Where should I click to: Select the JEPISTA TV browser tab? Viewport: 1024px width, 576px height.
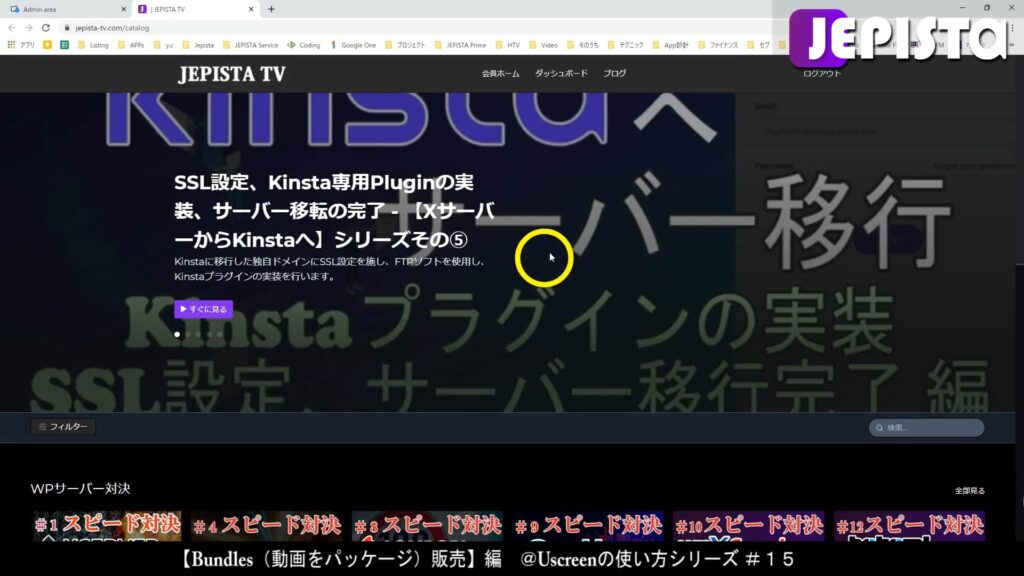195,9
